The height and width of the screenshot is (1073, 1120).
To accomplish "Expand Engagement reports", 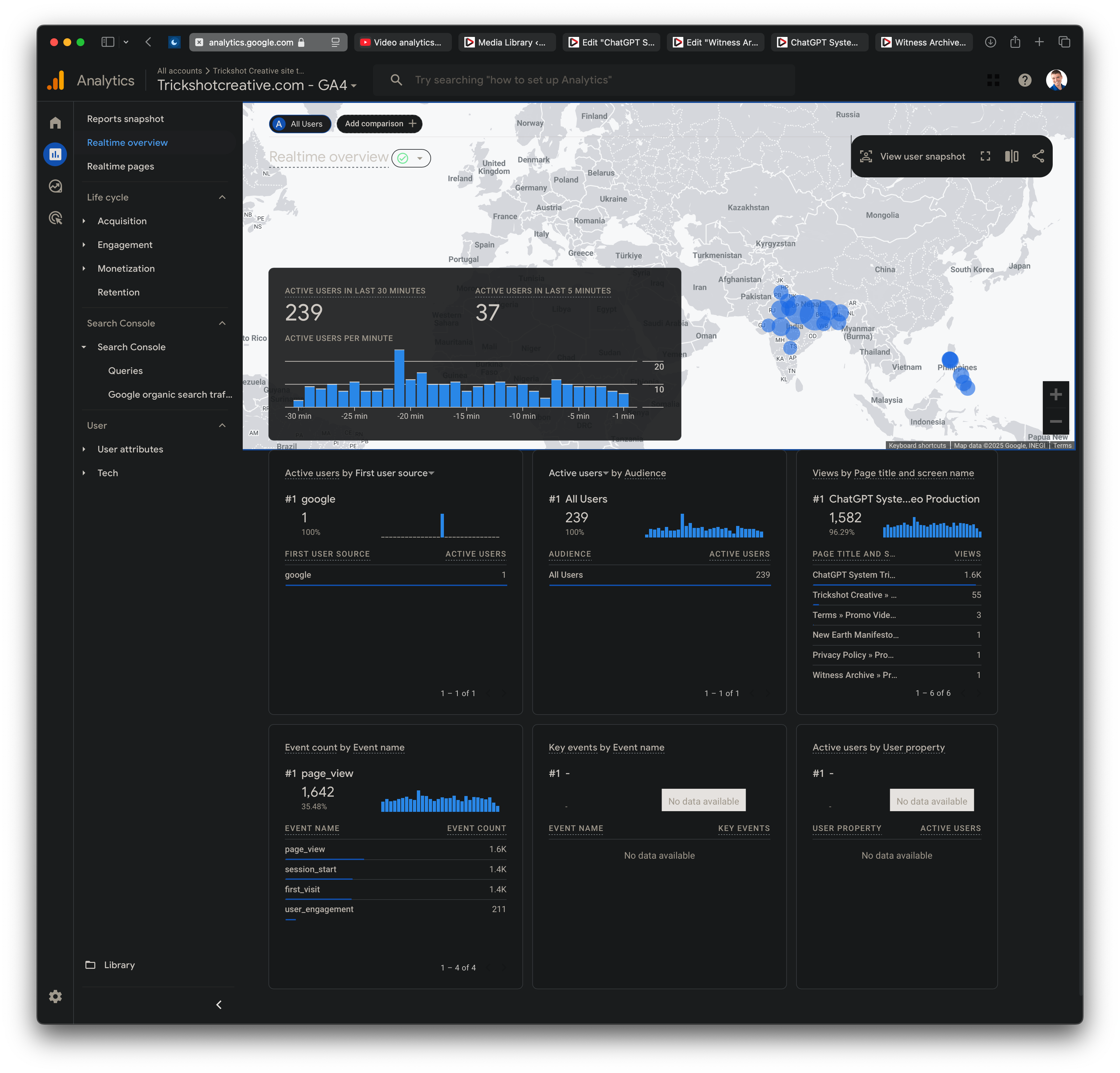I will (84, 245).
